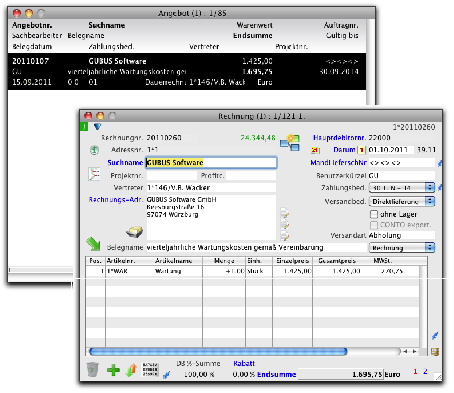
Task: Open the Zahlungsbed. dropdown
Action: pyautogui.click(x=402, y=188)
